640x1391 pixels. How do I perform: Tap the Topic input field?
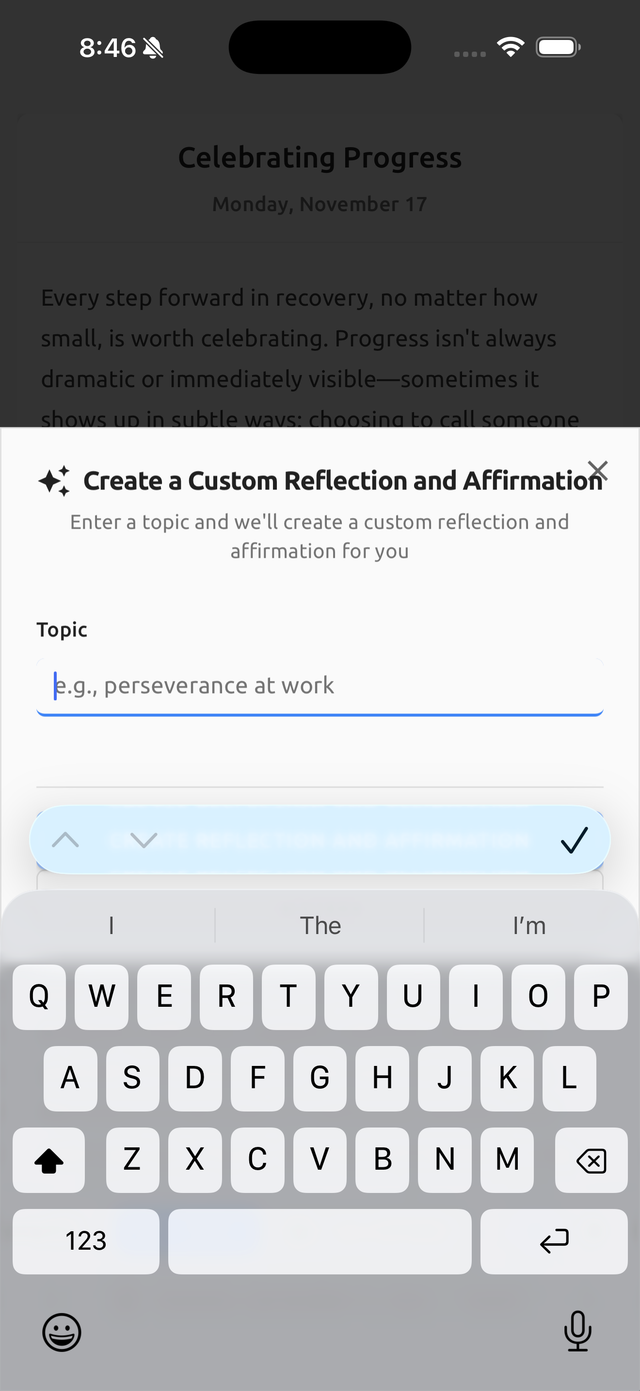(x=320, y=686)
